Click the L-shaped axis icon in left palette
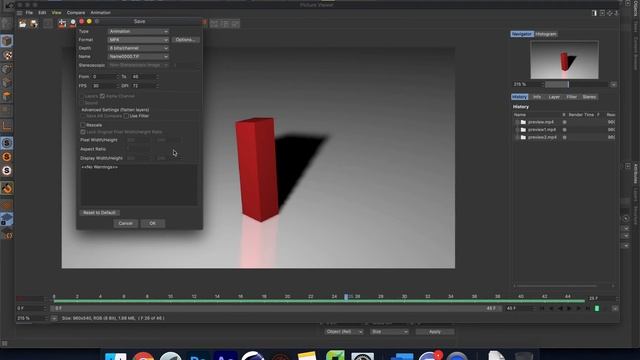640x360 pixels. click(7, 127)
